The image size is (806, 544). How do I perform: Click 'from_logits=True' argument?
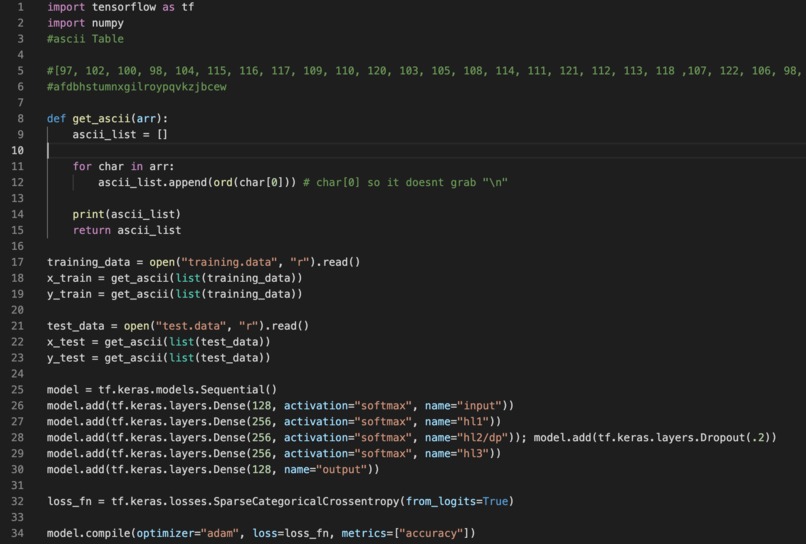[456, 501]
